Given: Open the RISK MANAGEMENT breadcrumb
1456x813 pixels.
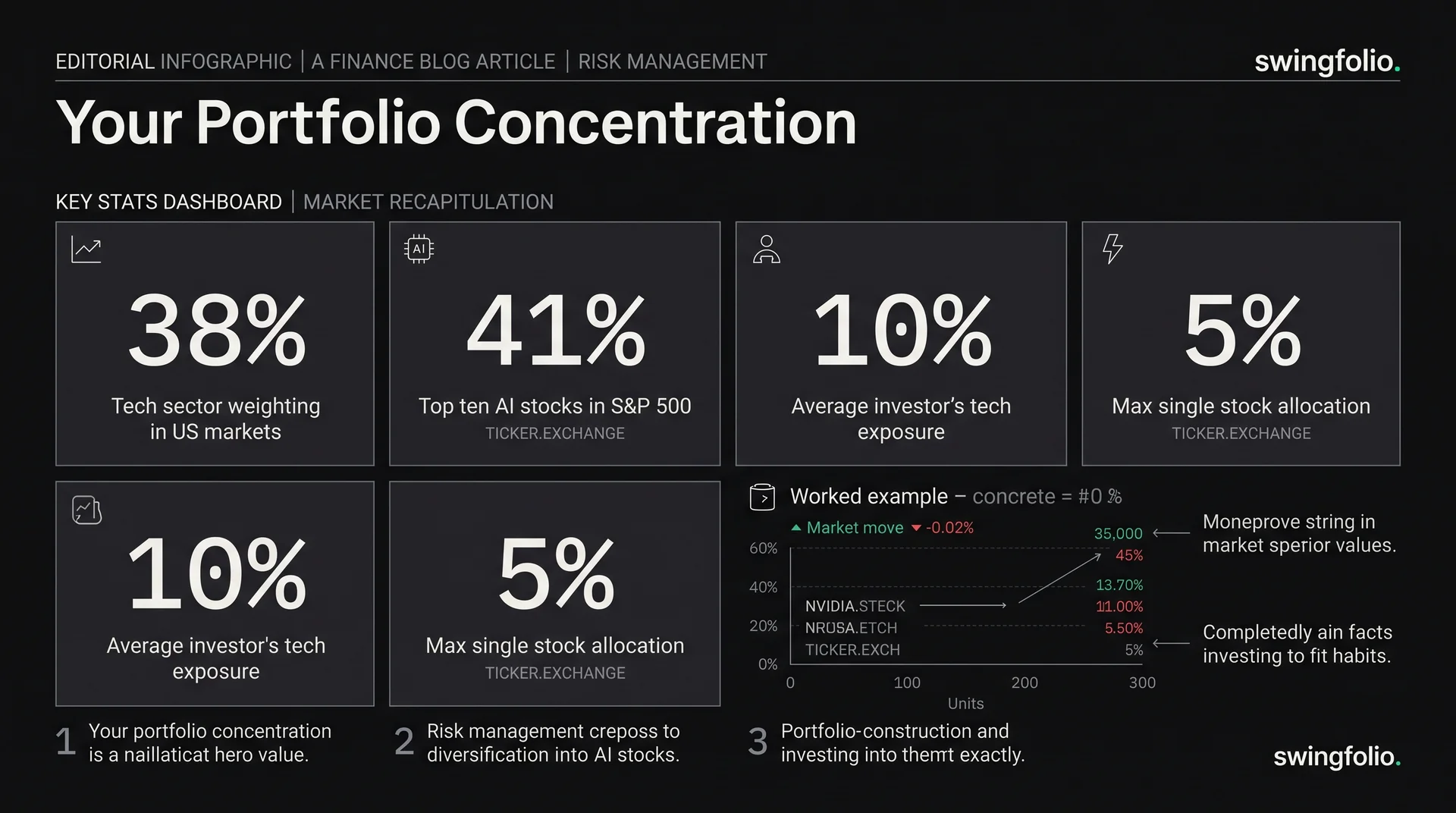Looking at the screenshot, I should (x=673, y=61).
